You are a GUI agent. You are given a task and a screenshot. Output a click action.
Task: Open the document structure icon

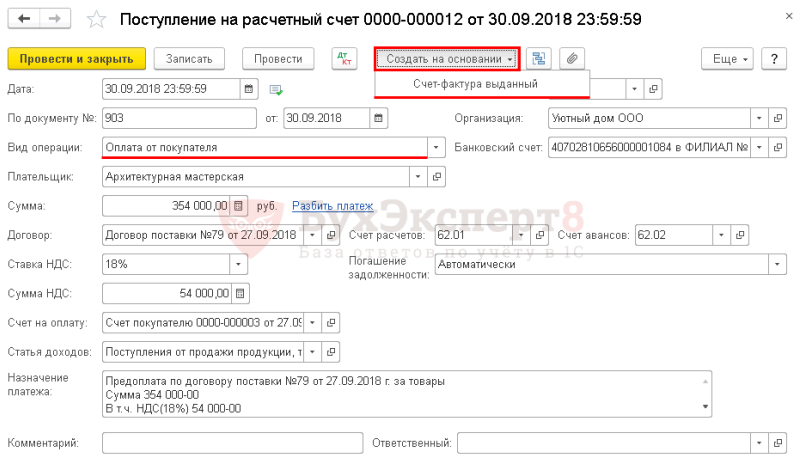(x=539, y=59)
